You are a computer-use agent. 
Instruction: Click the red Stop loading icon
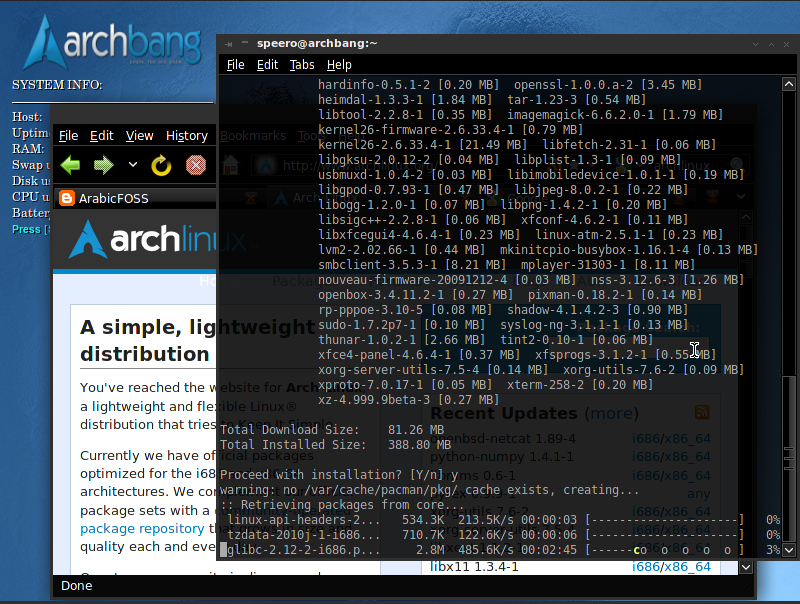[x=196, y=165]
